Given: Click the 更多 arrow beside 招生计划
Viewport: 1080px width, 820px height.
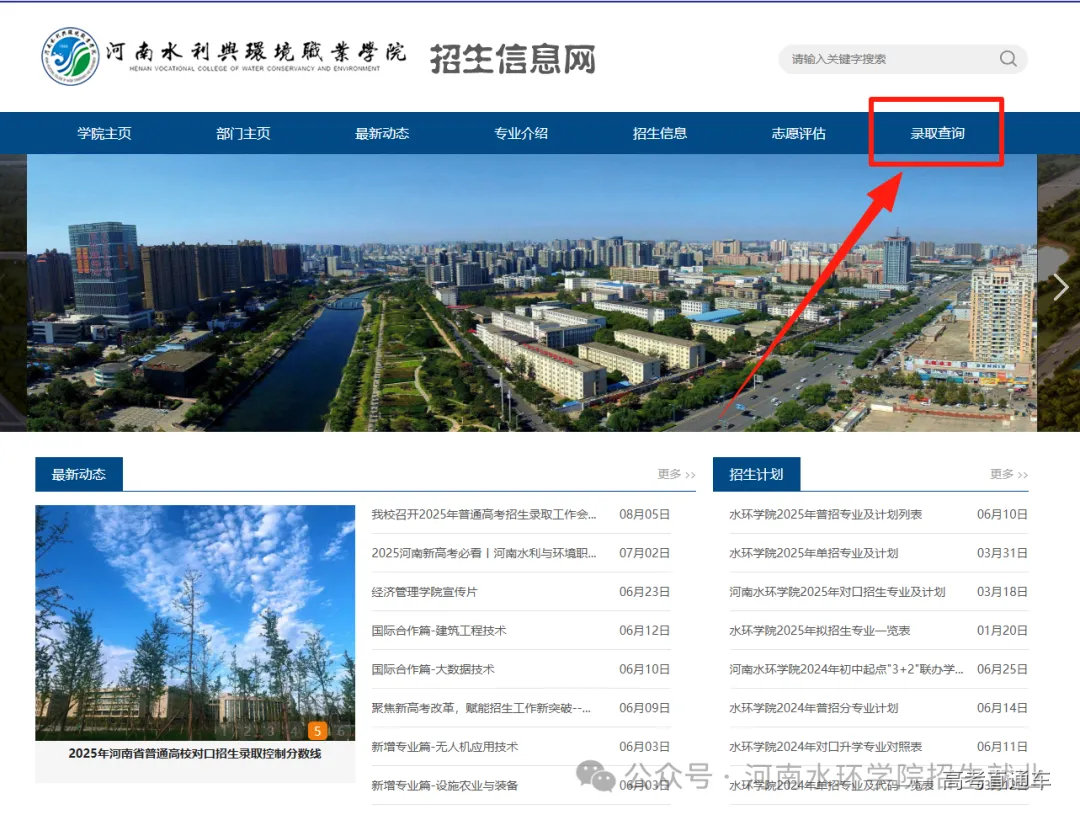Looking at the screenshot, I should click(x=1007, y=475).
